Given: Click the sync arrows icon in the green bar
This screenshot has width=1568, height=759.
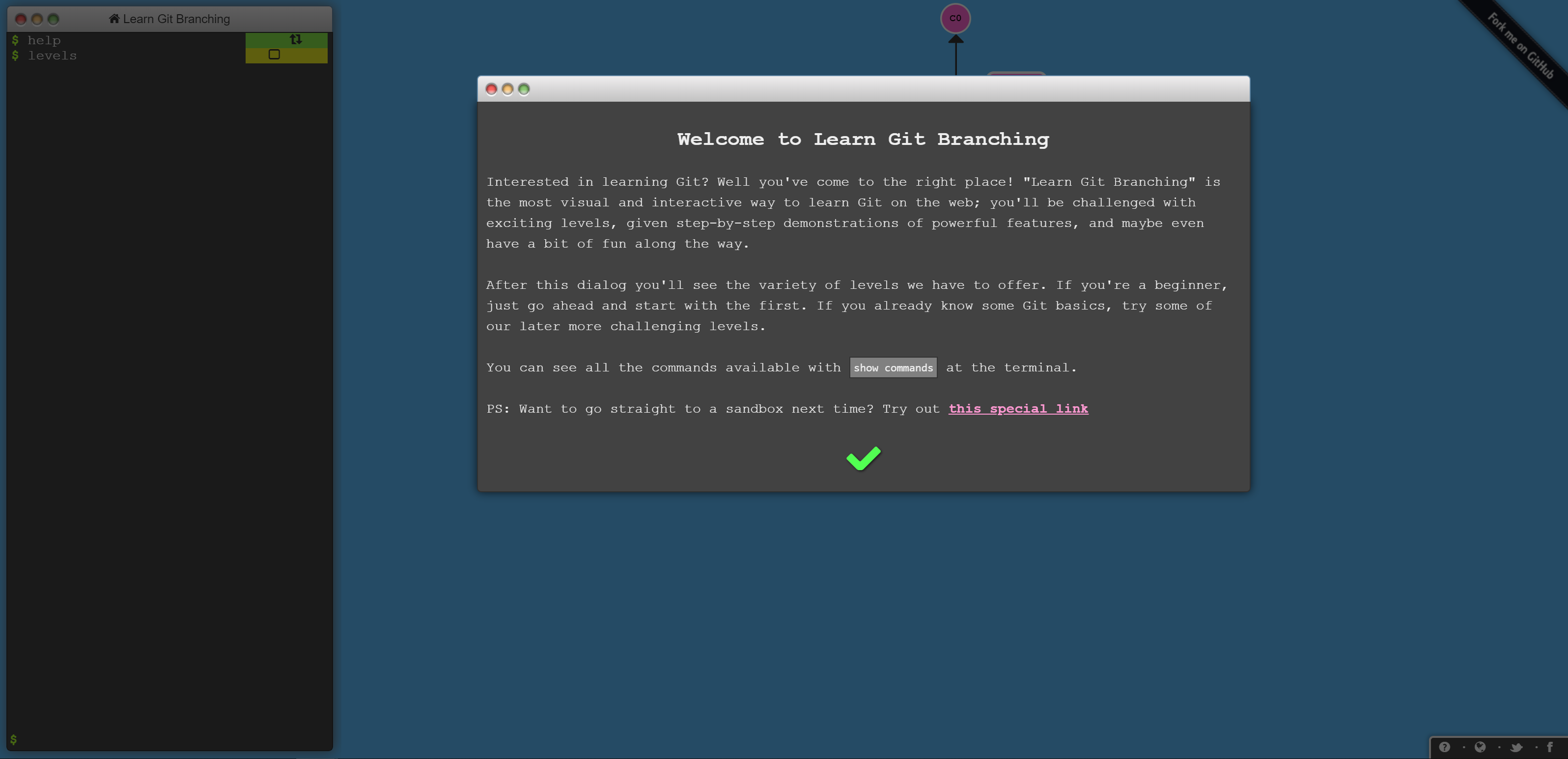Looking at the screenshot, I should [296, 39].
